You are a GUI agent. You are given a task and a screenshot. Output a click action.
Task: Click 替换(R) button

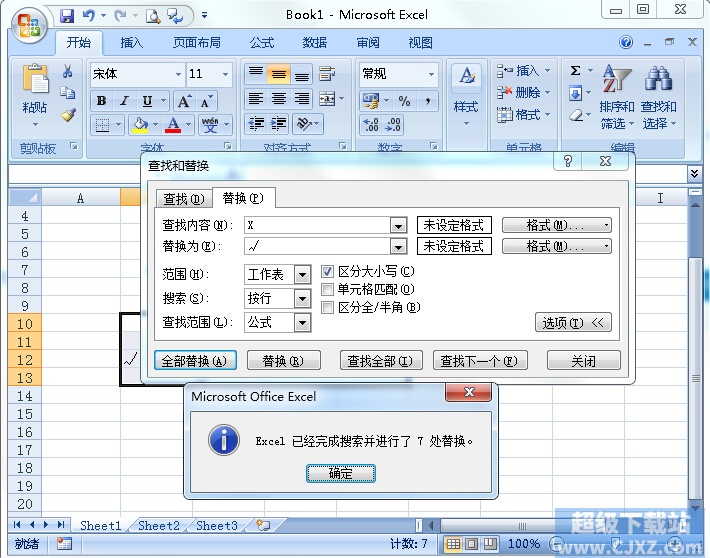[x=283, y=361]
